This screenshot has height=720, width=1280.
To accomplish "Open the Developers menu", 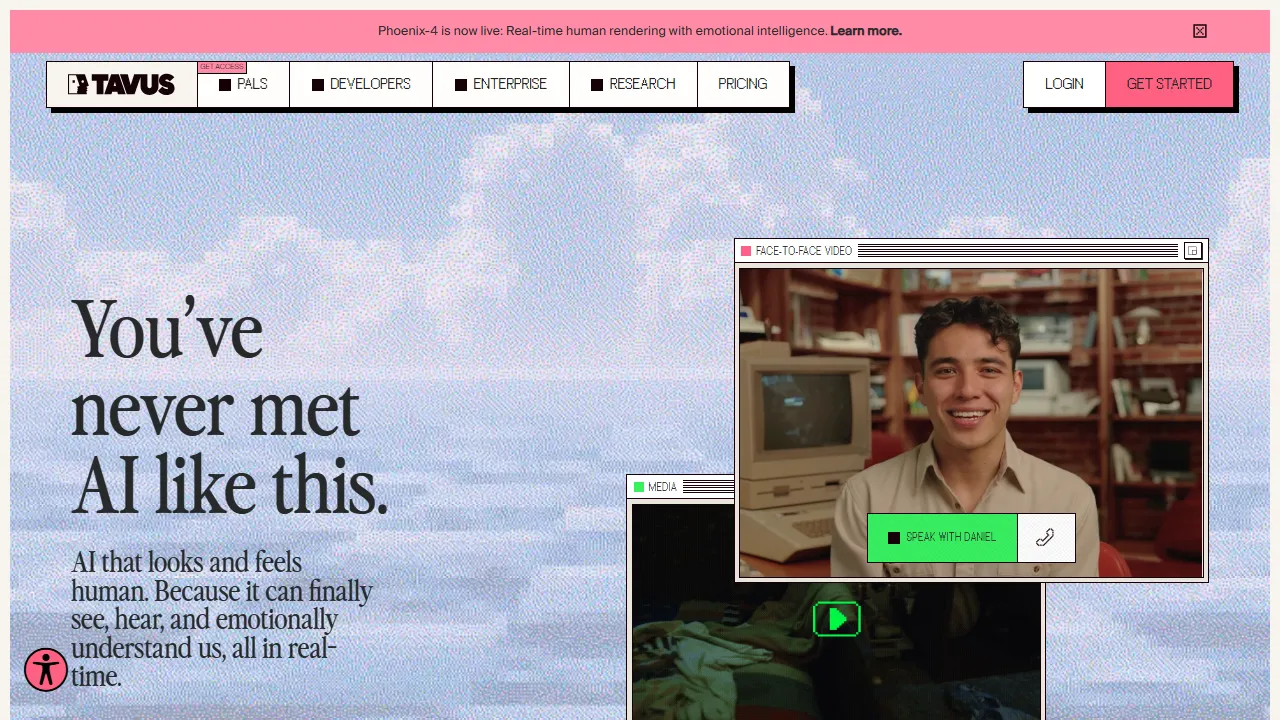I will (361, 84).
